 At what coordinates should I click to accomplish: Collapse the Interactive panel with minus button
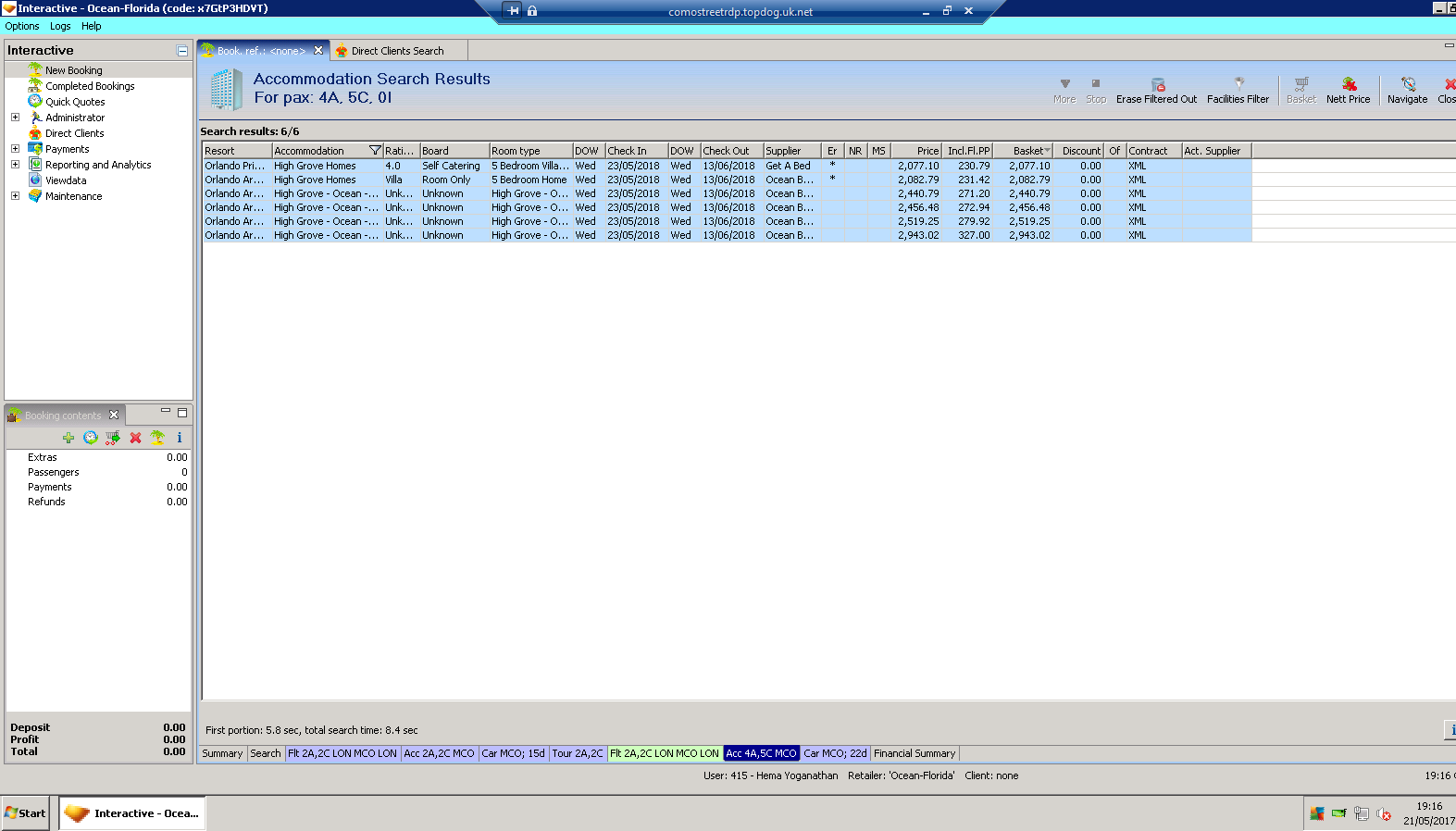182,51
